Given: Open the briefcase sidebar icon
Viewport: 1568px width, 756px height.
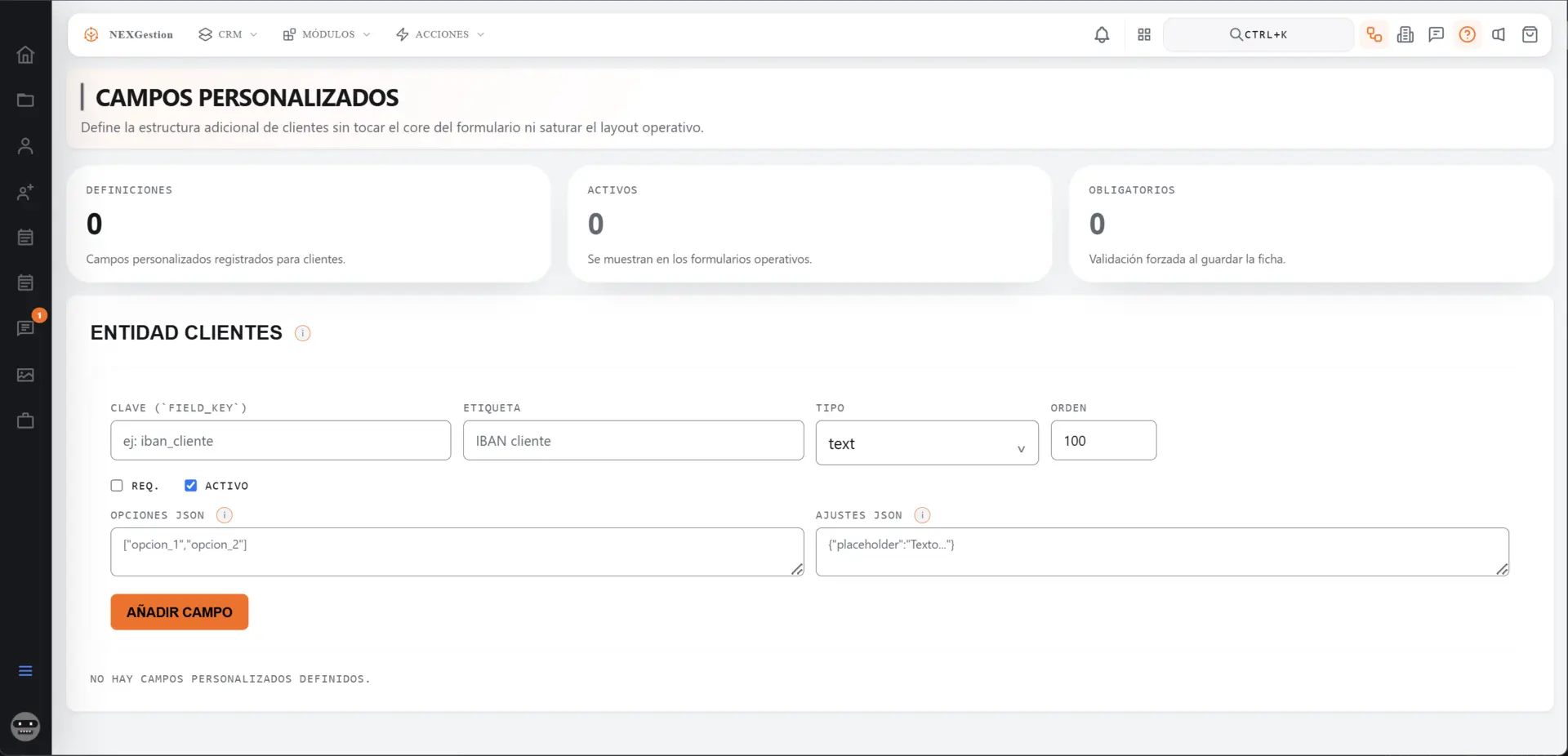Looking at the screenshot, I should 25,420.
